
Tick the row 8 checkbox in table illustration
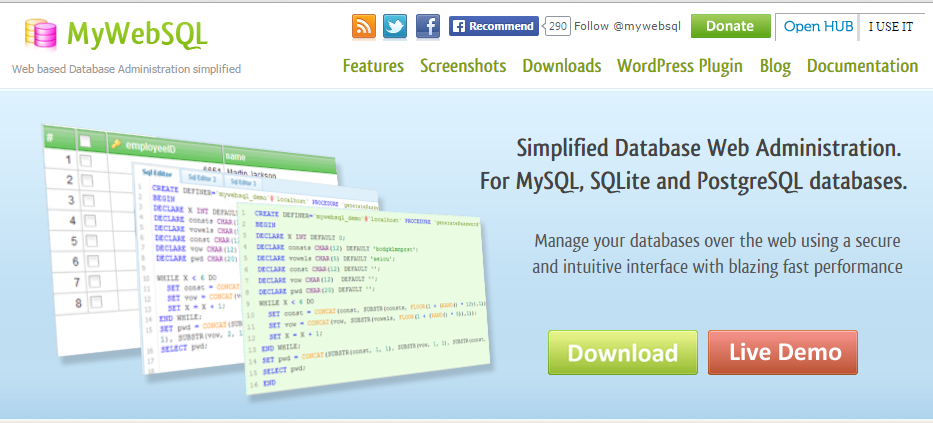(x=96, y=302)
